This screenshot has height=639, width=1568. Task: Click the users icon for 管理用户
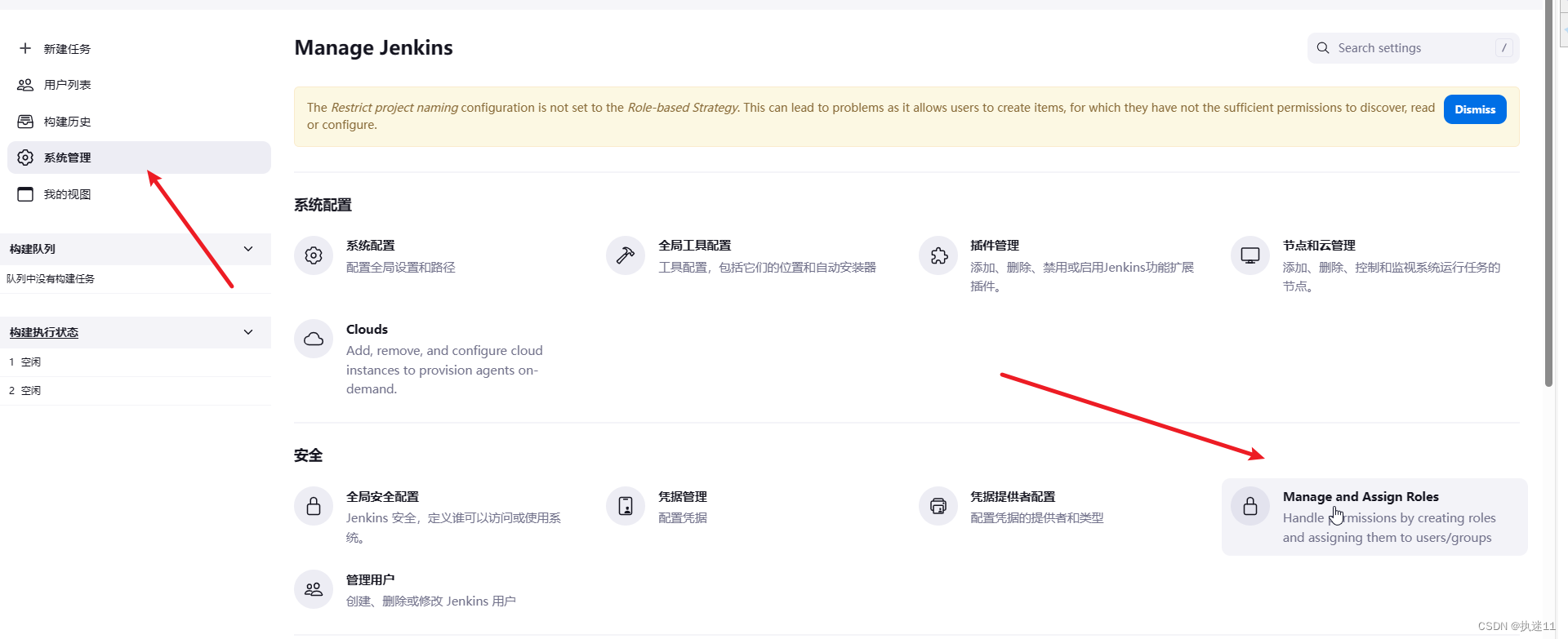click(314, 589)
